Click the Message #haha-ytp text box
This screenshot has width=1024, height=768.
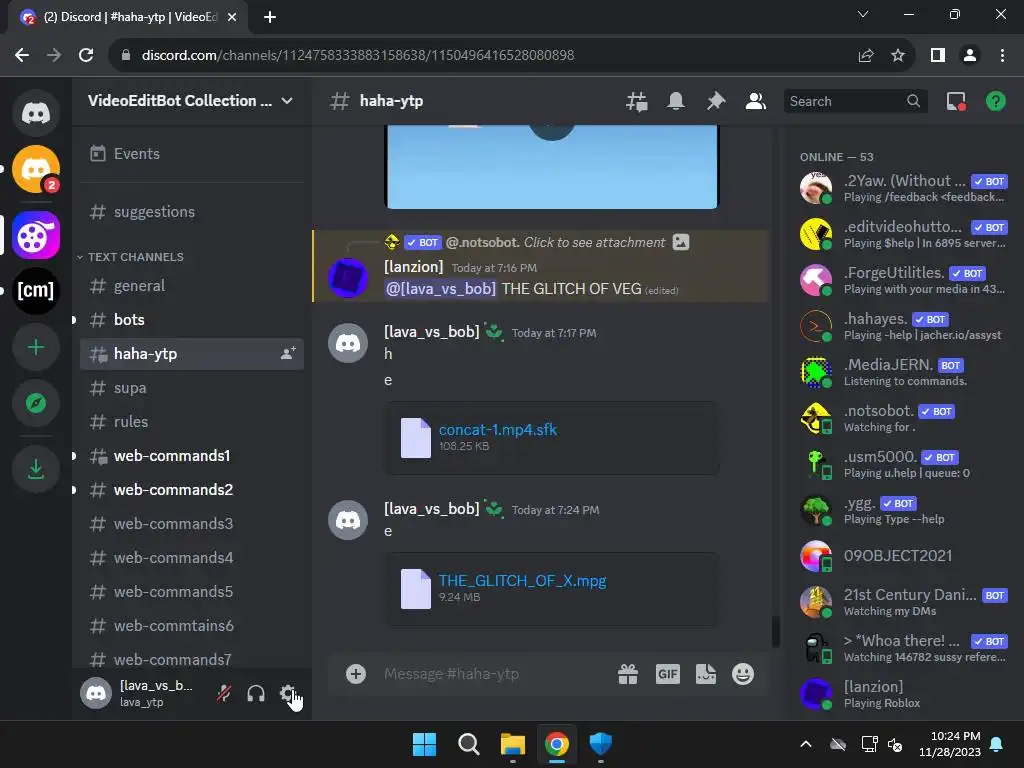tap(493, 674)
